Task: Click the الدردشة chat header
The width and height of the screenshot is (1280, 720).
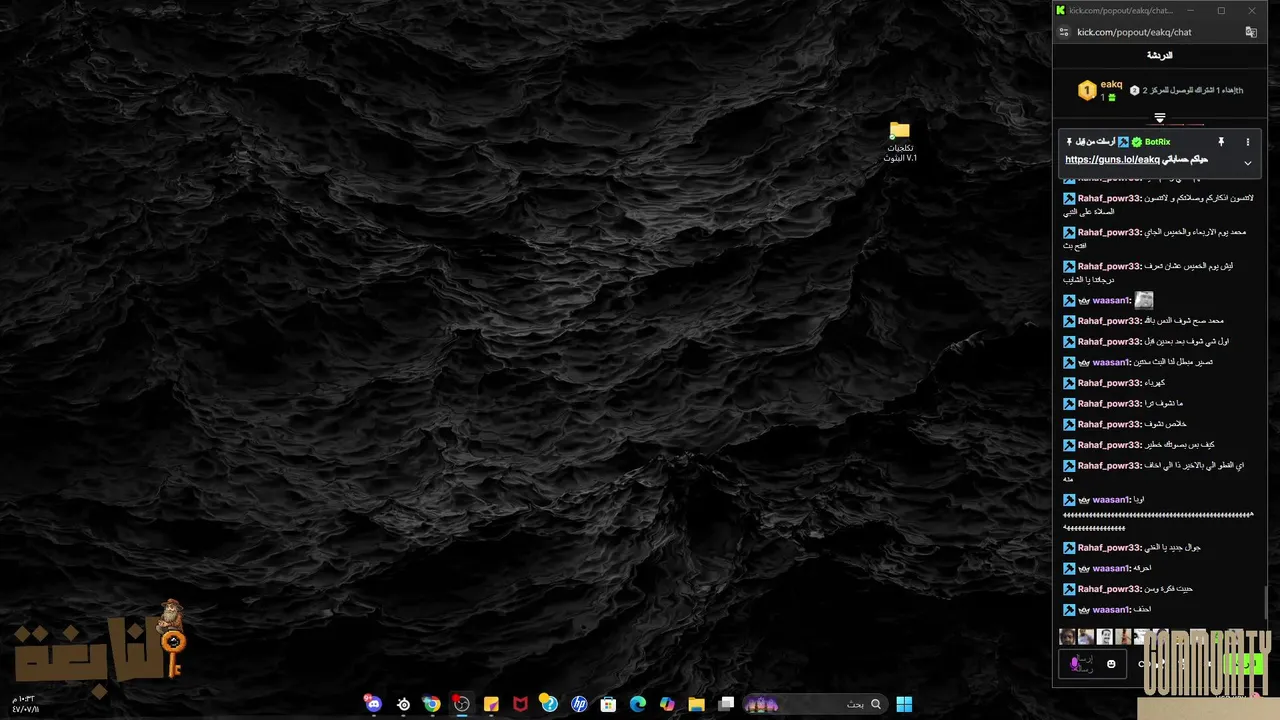Action: 1160,56
